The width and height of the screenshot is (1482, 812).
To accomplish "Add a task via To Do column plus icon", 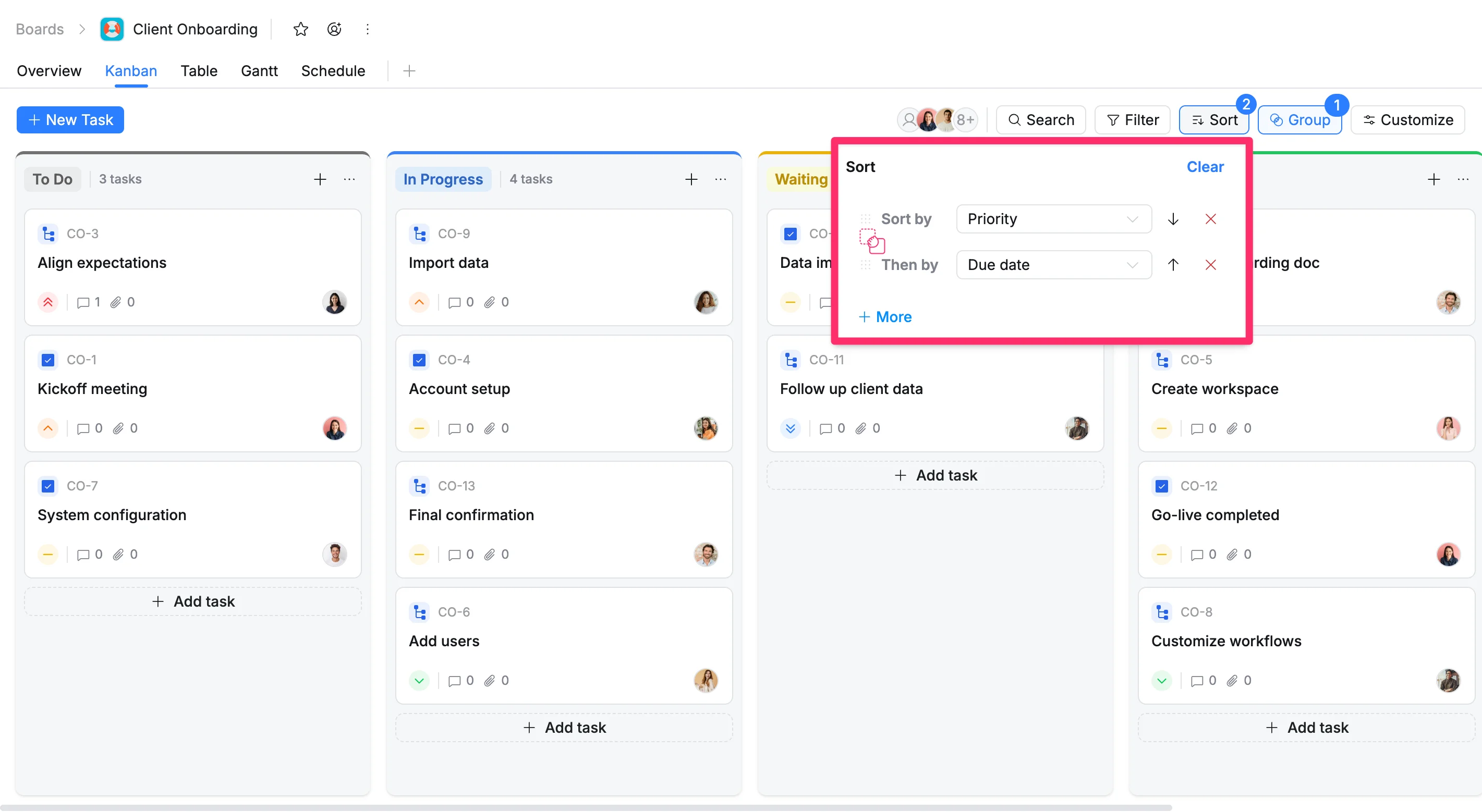I will pyautogui.click(x=320, y=179).
